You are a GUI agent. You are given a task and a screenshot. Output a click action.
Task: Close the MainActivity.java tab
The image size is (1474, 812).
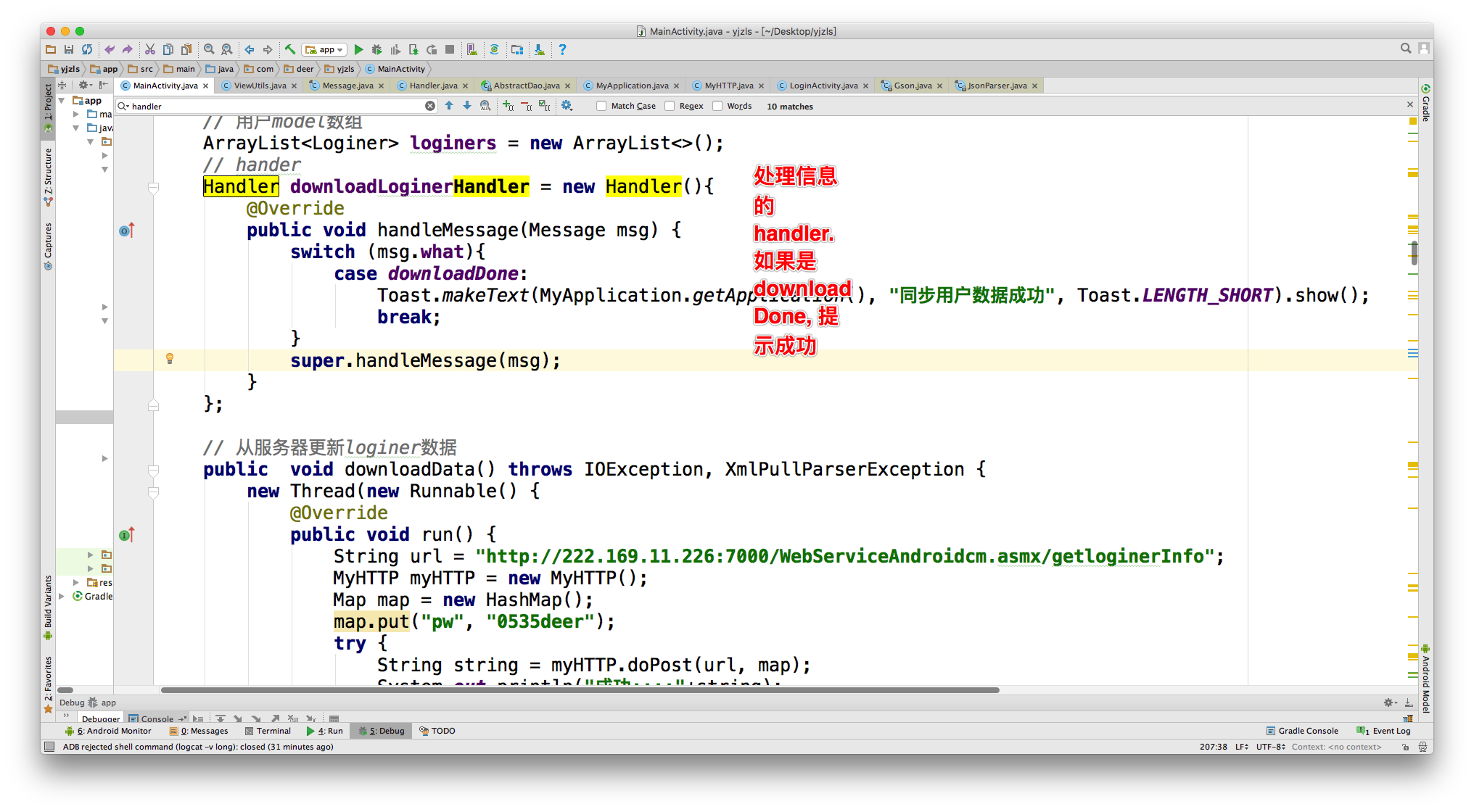click(205, 86)
